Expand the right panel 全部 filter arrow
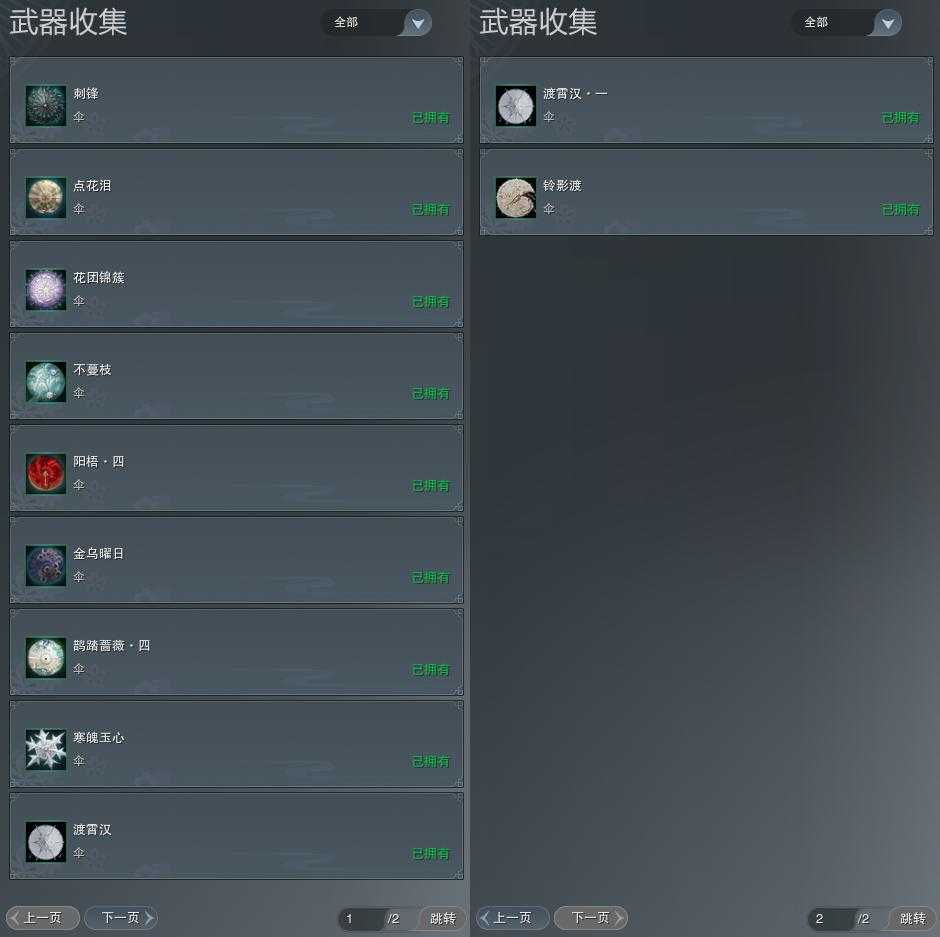 [x=888, y=23]
